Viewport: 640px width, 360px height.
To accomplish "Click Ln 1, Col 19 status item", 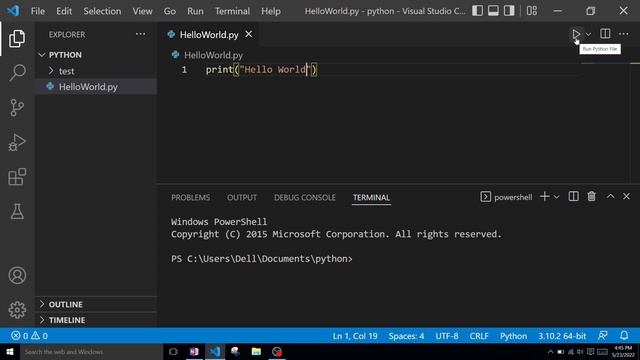I will 355,336.
